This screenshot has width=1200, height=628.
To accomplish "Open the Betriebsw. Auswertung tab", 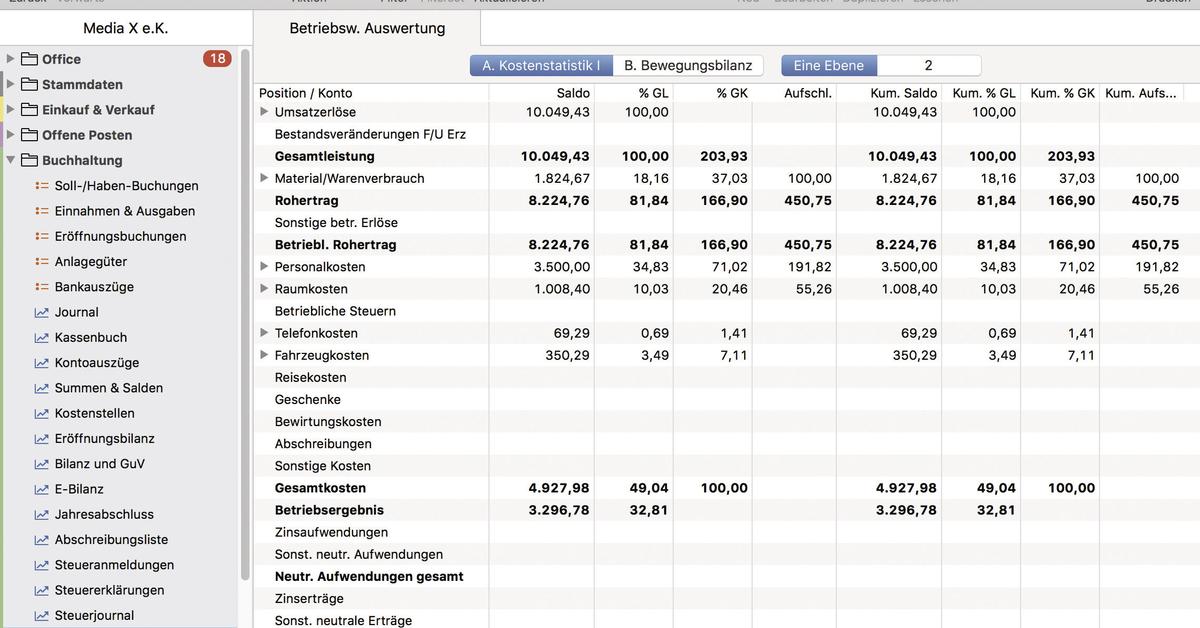I will coord(367,28).
